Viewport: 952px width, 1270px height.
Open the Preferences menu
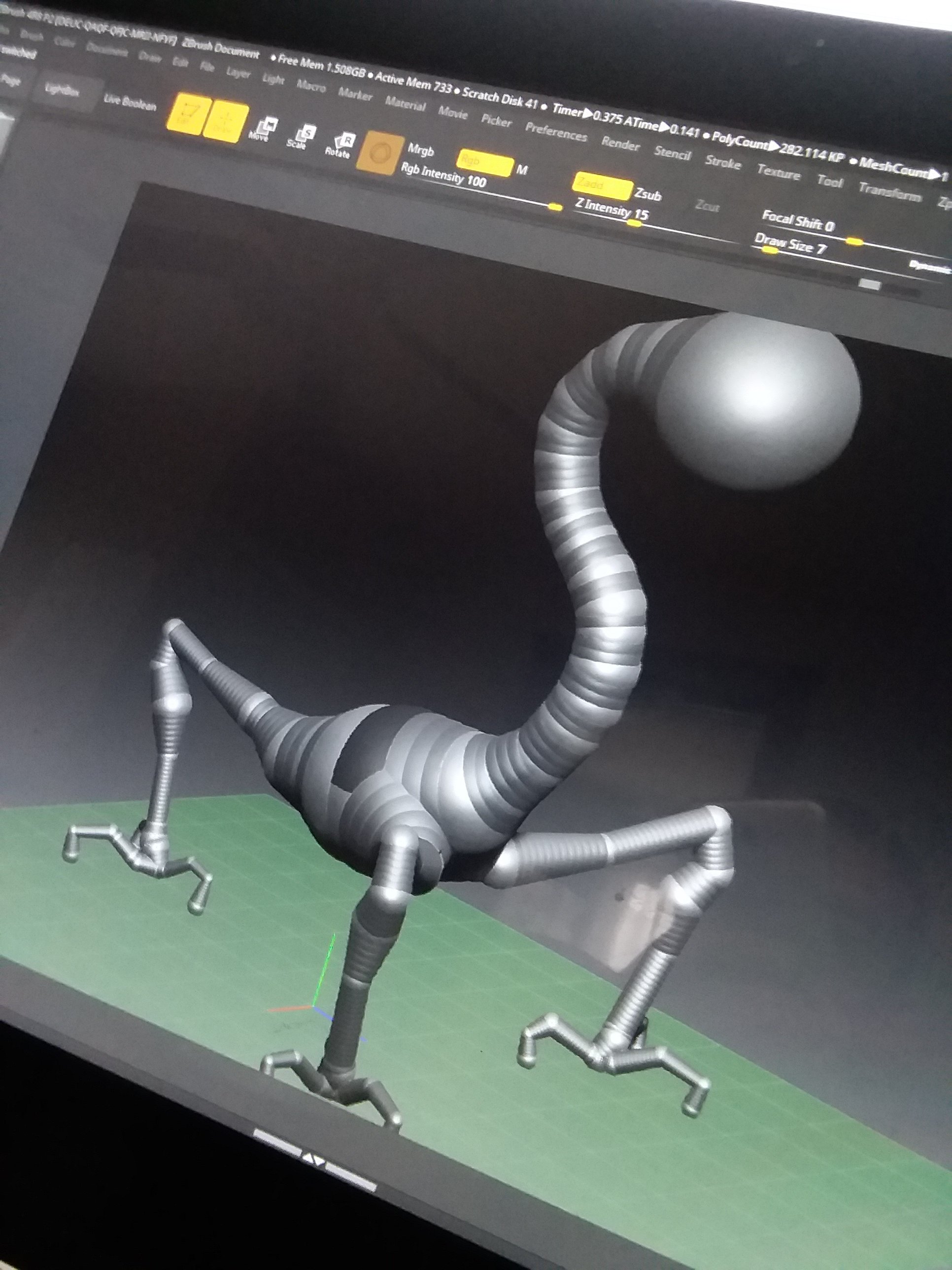click(556, 132)
